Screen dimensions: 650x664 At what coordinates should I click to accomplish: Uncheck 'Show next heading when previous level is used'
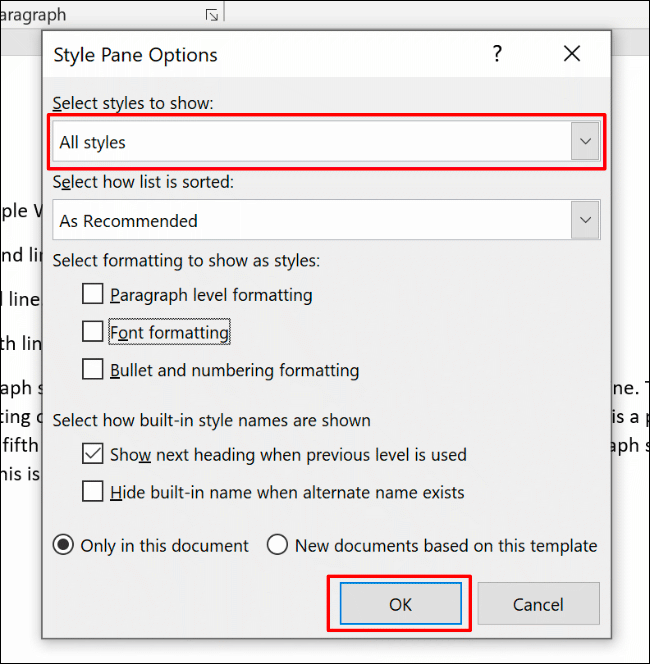(93, 454)
